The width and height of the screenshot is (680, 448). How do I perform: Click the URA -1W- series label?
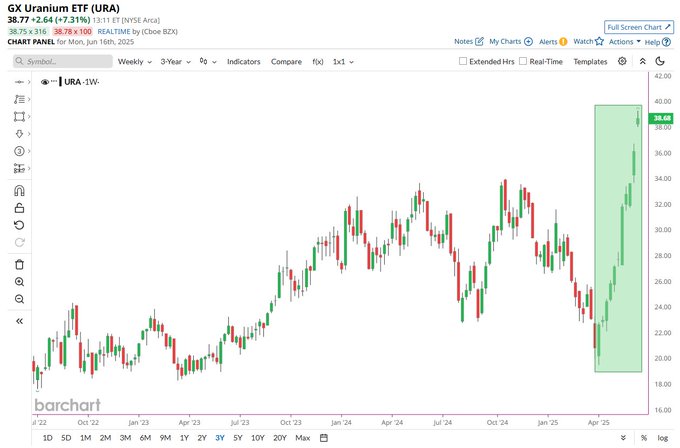click(x=82, y=82)
